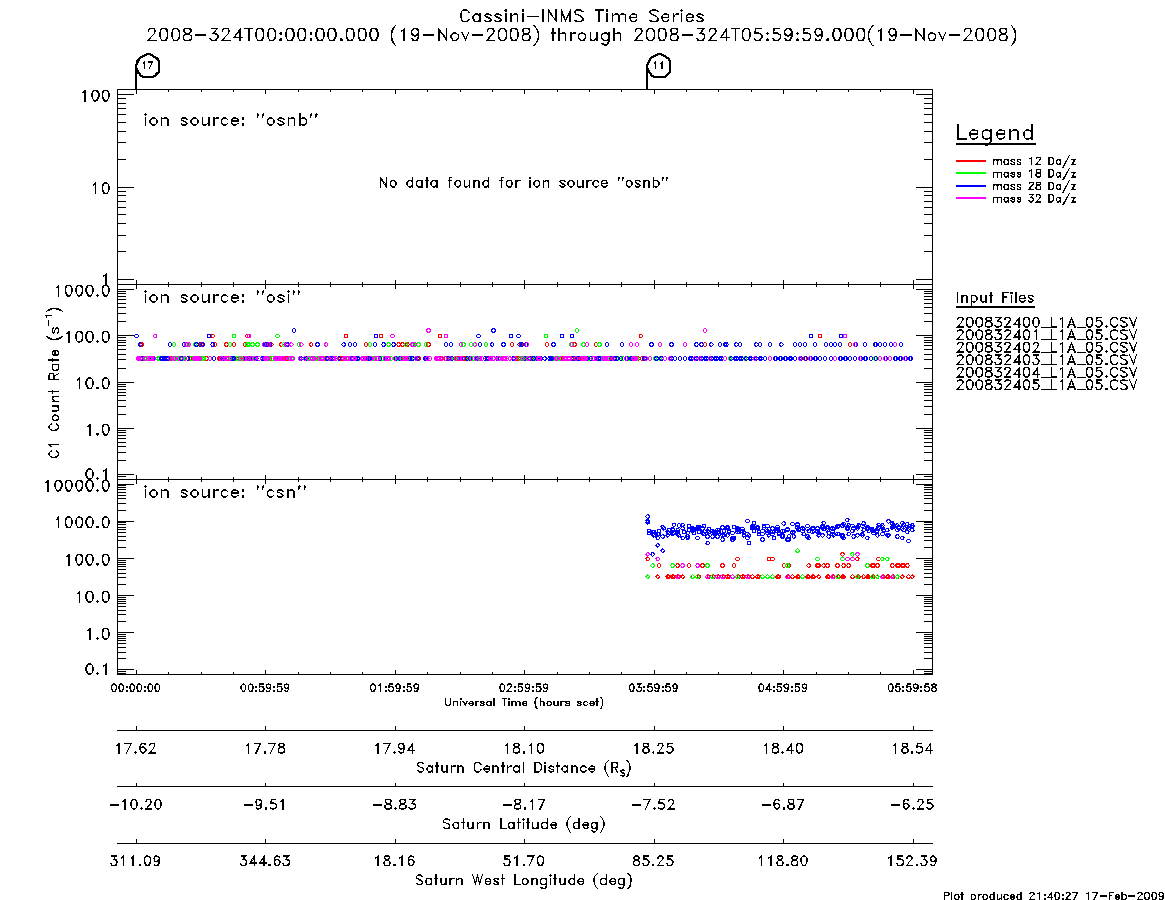Click latitude value -6.87

point(783,805)
